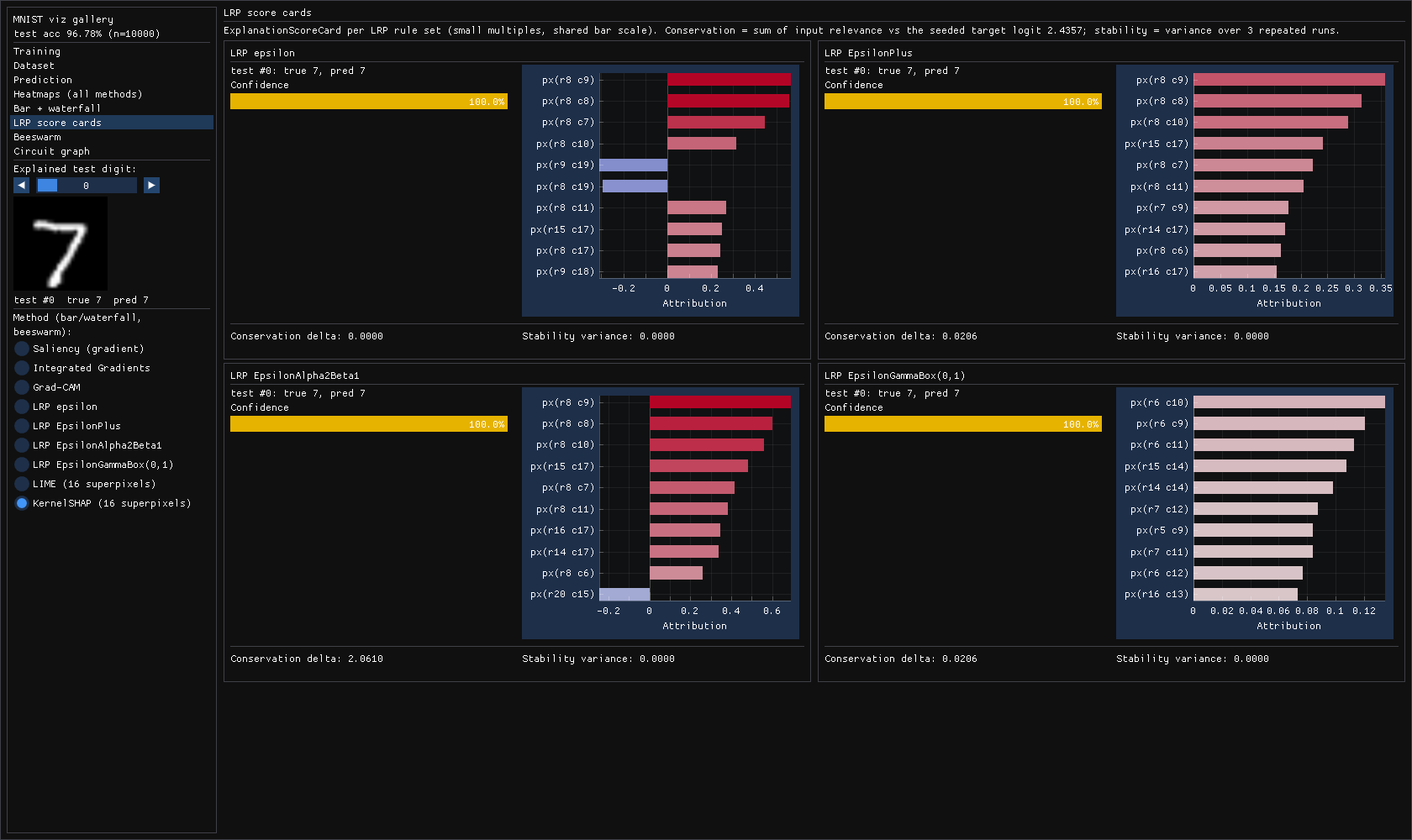Open Bar + waterfall view
The image size is (1412, 840).
coord(112,108)
